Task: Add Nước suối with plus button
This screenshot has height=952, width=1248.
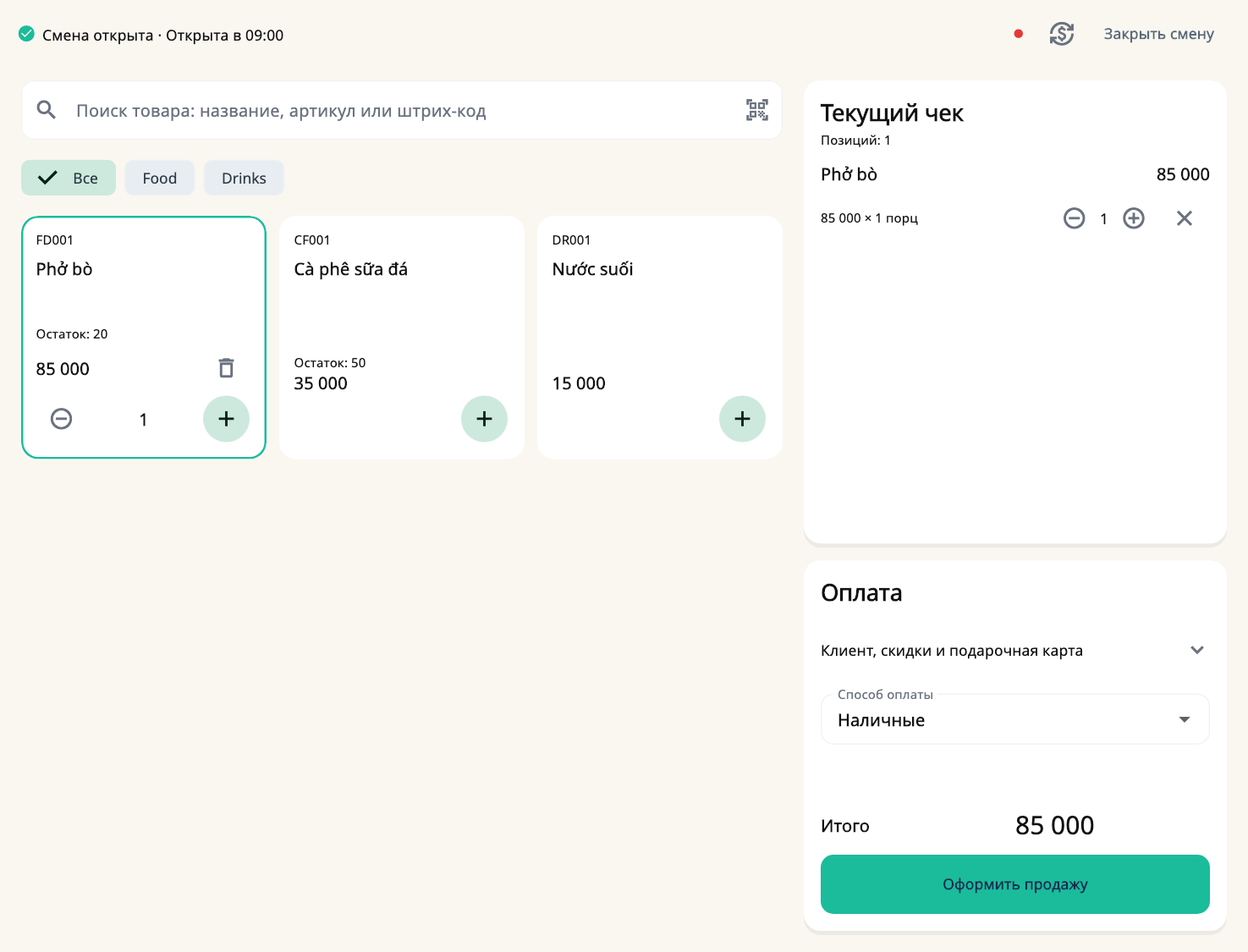Action: (742, 419)
